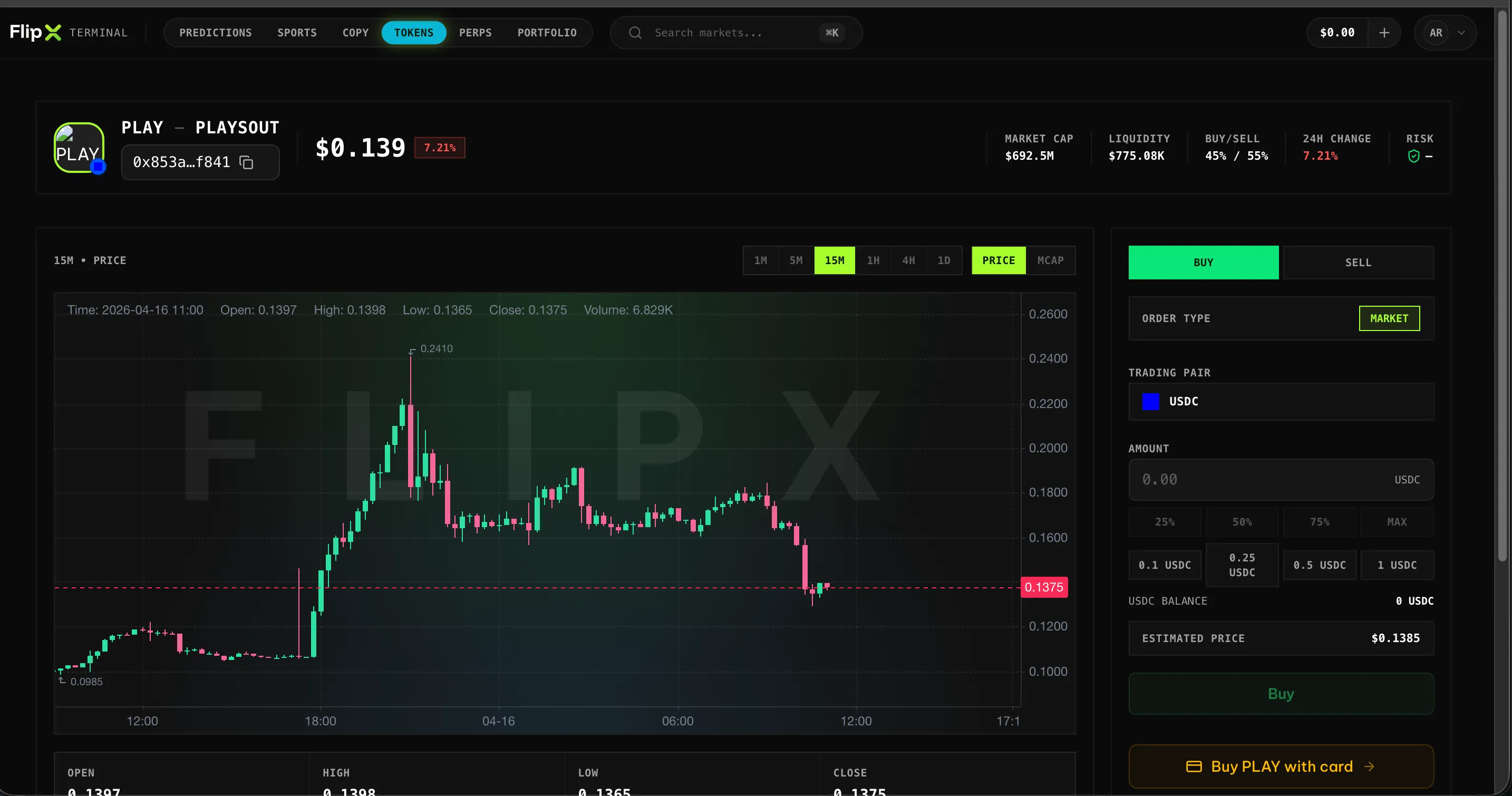Open the USDC trading pair selector
The width and height of the screenshot is (1512, 796).
[x=1281, y=402]
